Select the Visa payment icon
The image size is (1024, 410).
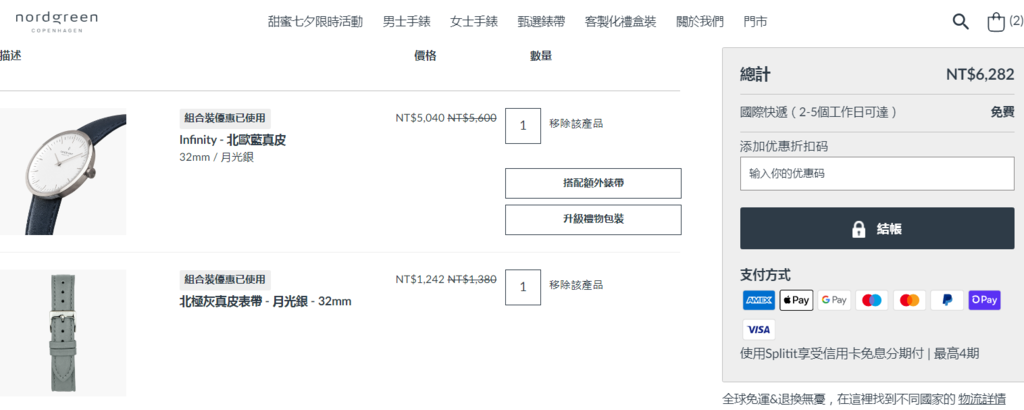(x=758, y=330)
